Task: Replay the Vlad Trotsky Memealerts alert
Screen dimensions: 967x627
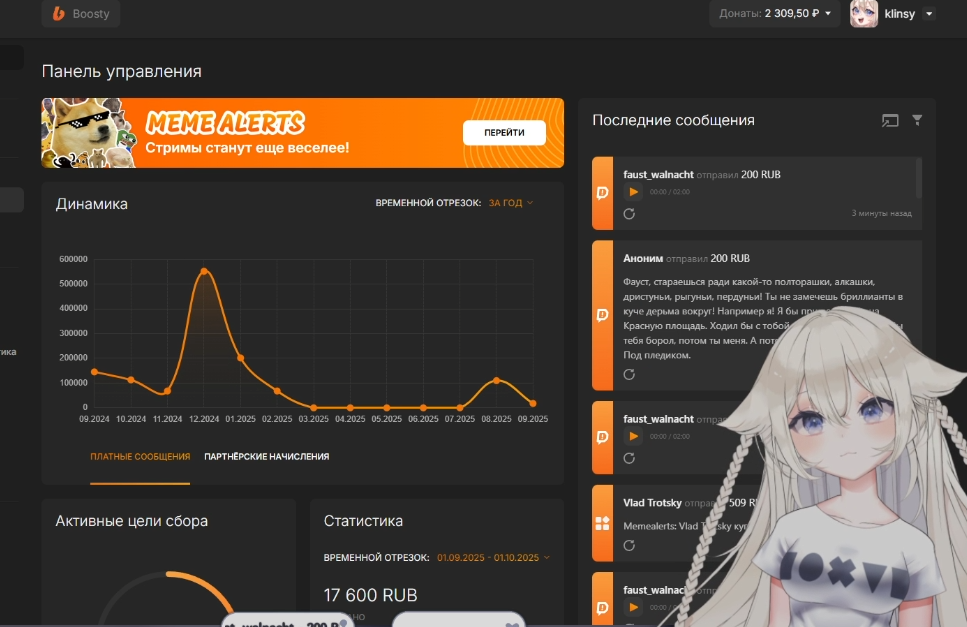Action: [629, 546]
